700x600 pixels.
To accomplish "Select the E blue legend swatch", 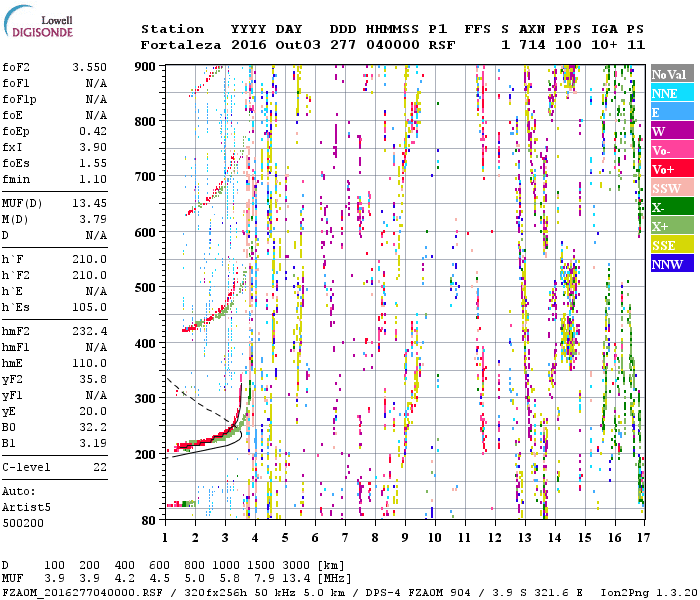I will [x=672, y=112].
